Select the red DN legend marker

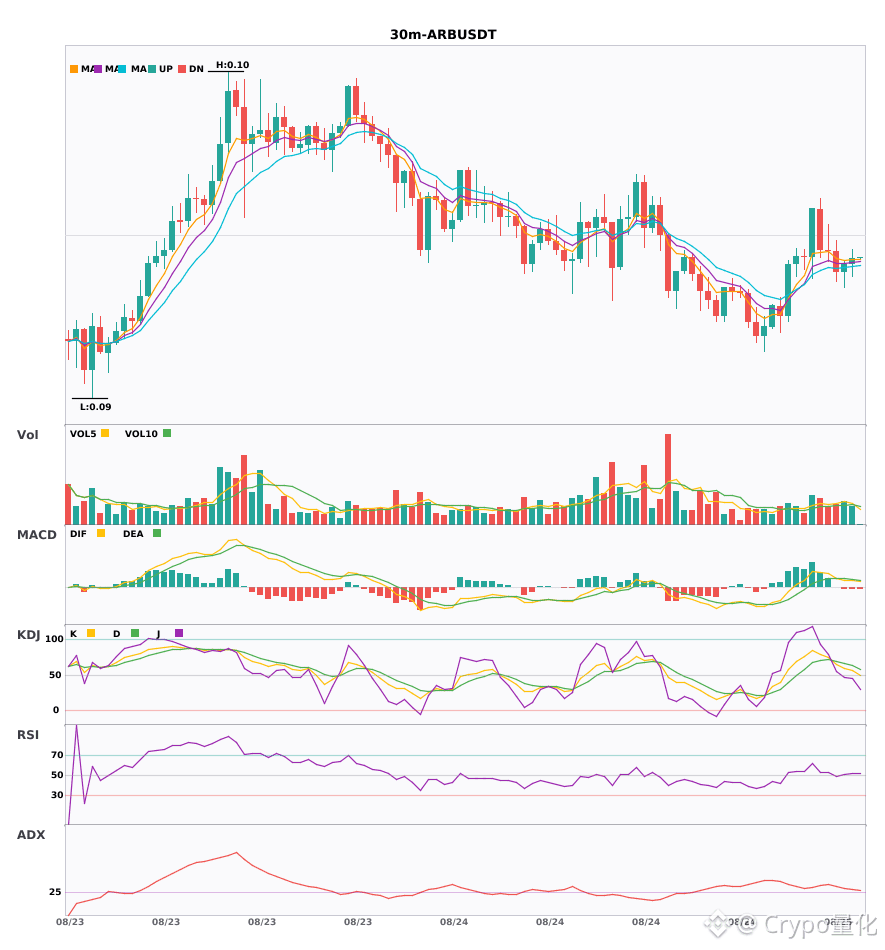(x=182, y=69)
